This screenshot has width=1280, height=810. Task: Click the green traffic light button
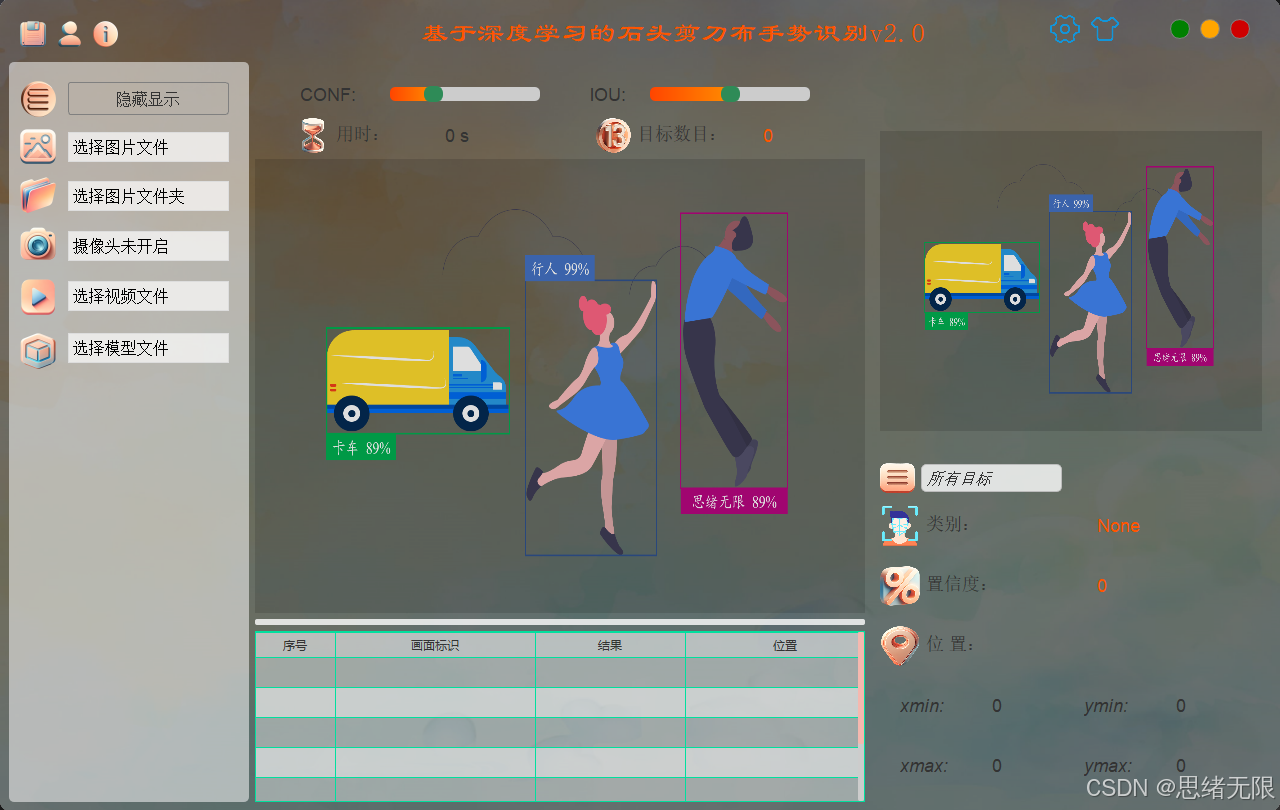coord(1179,29)
